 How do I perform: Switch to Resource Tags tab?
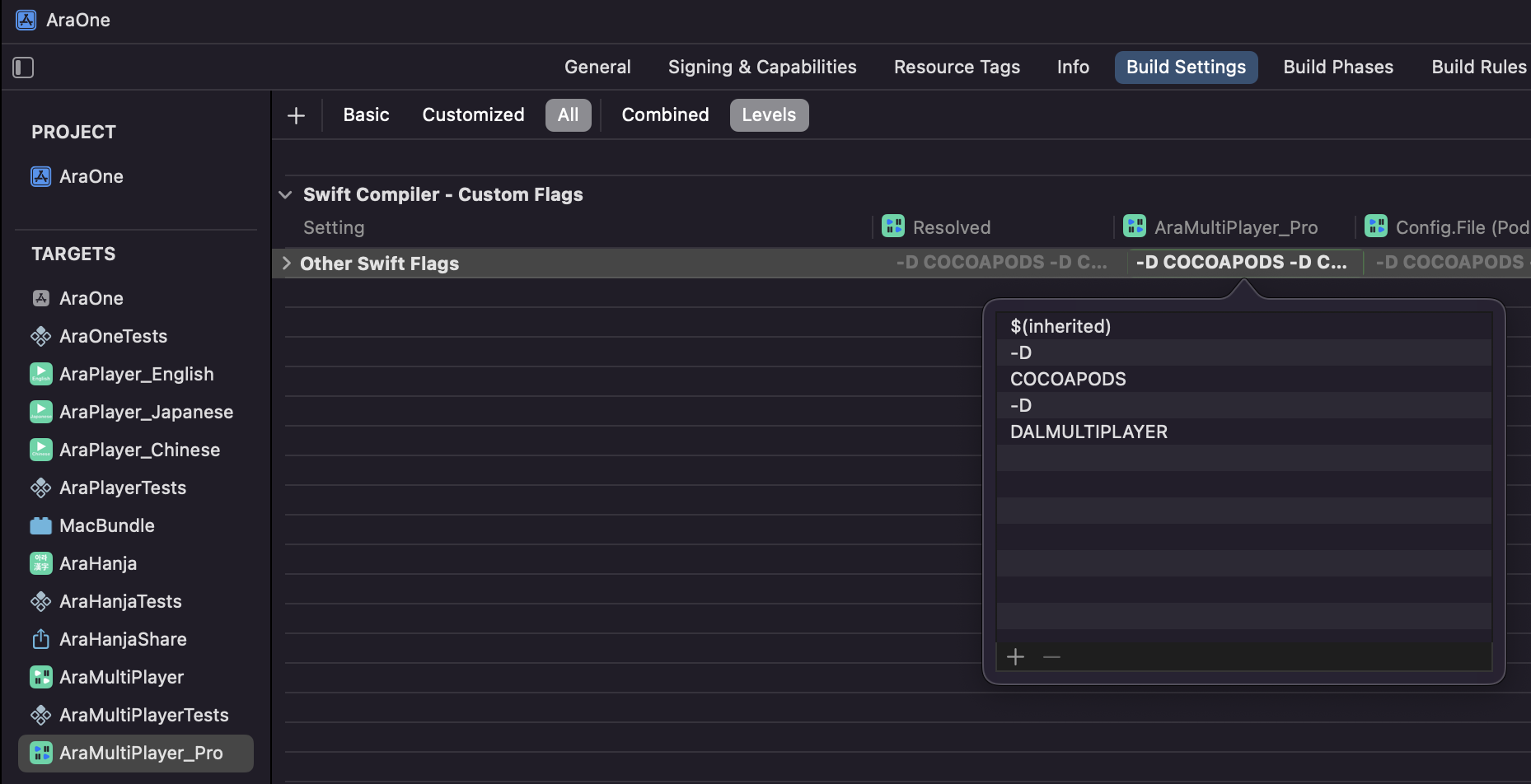point(957,68)
